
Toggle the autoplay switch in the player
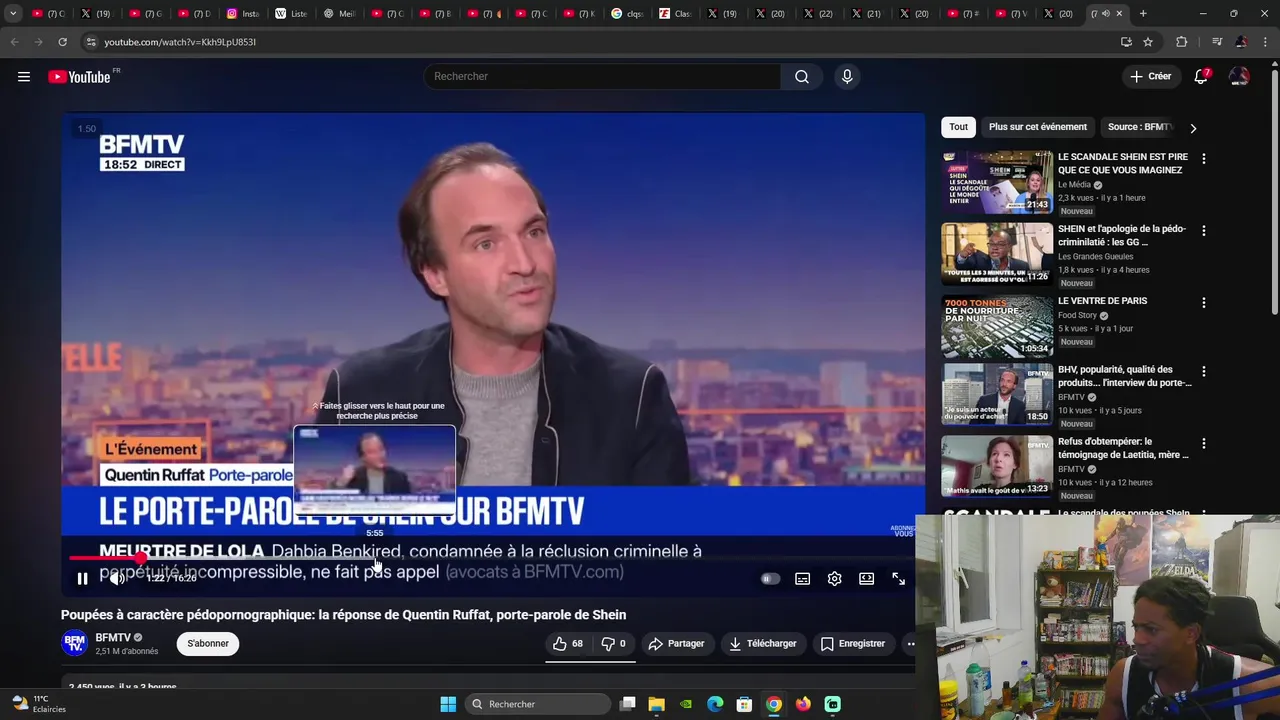(770, 579)
